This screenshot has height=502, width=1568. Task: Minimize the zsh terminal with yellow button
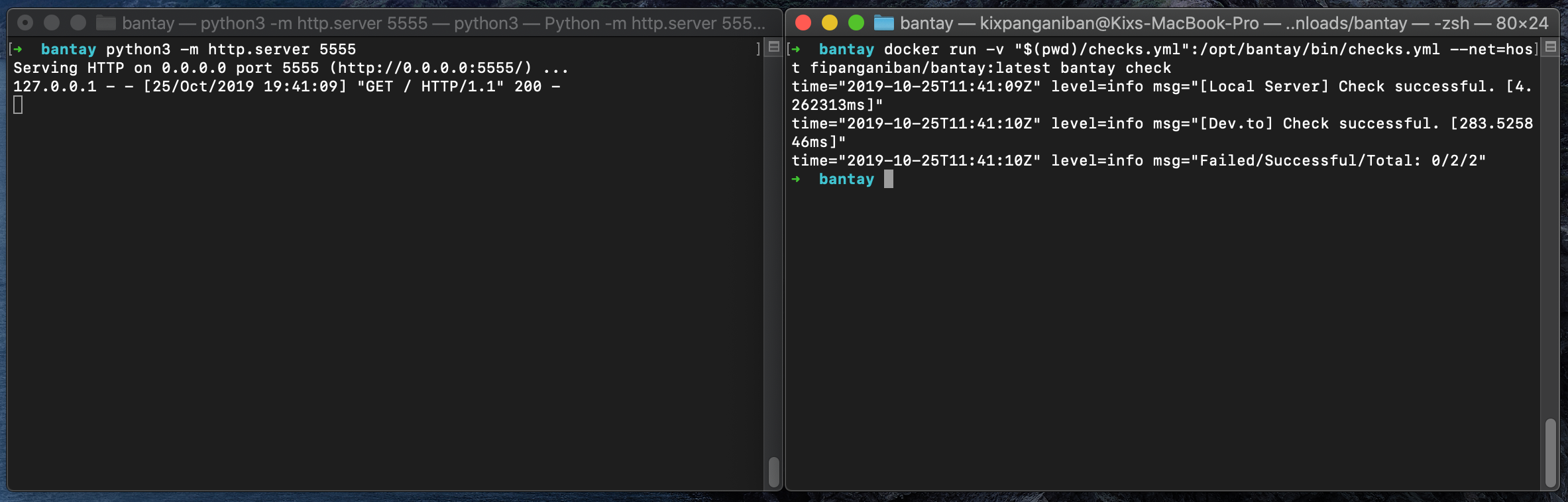pyautogui.click(x=830, y=23)
